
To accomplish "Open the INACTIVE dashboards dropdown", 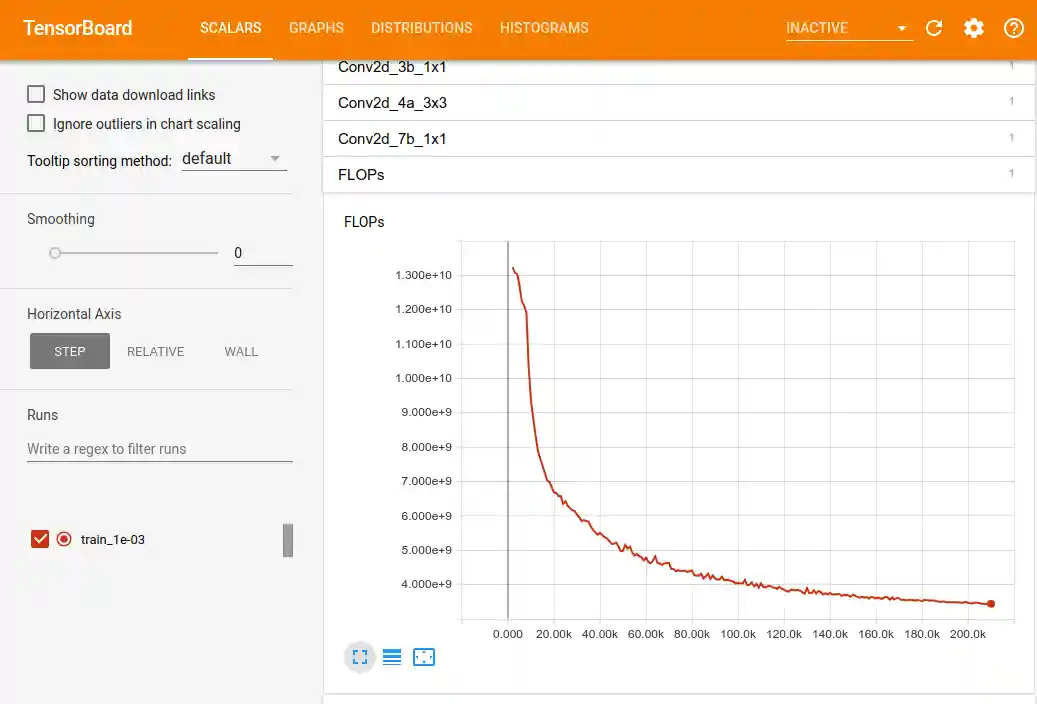I will [848, 28].
